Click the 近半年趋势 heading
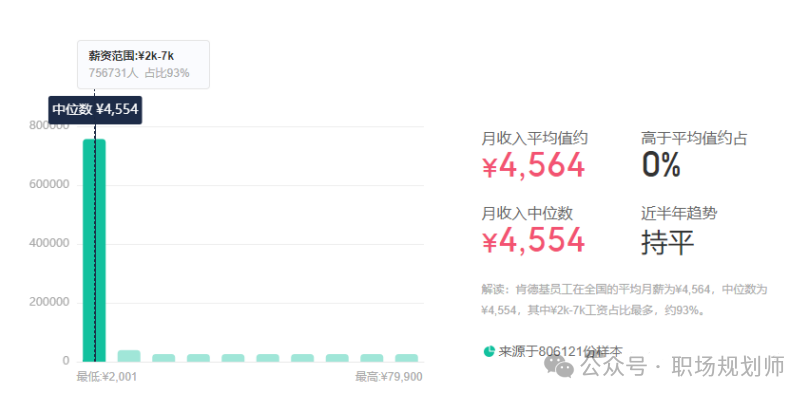810x398 pixels. pyautogui.click(x=679, y=213)
